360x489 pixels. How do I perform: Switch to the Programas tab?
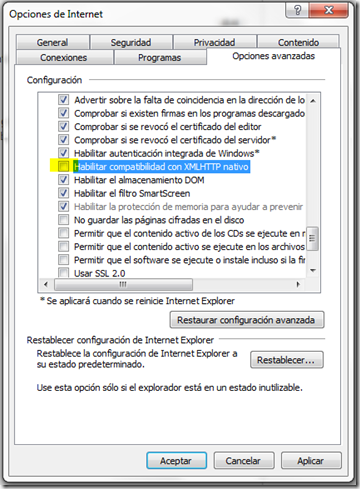coord(160,57)
